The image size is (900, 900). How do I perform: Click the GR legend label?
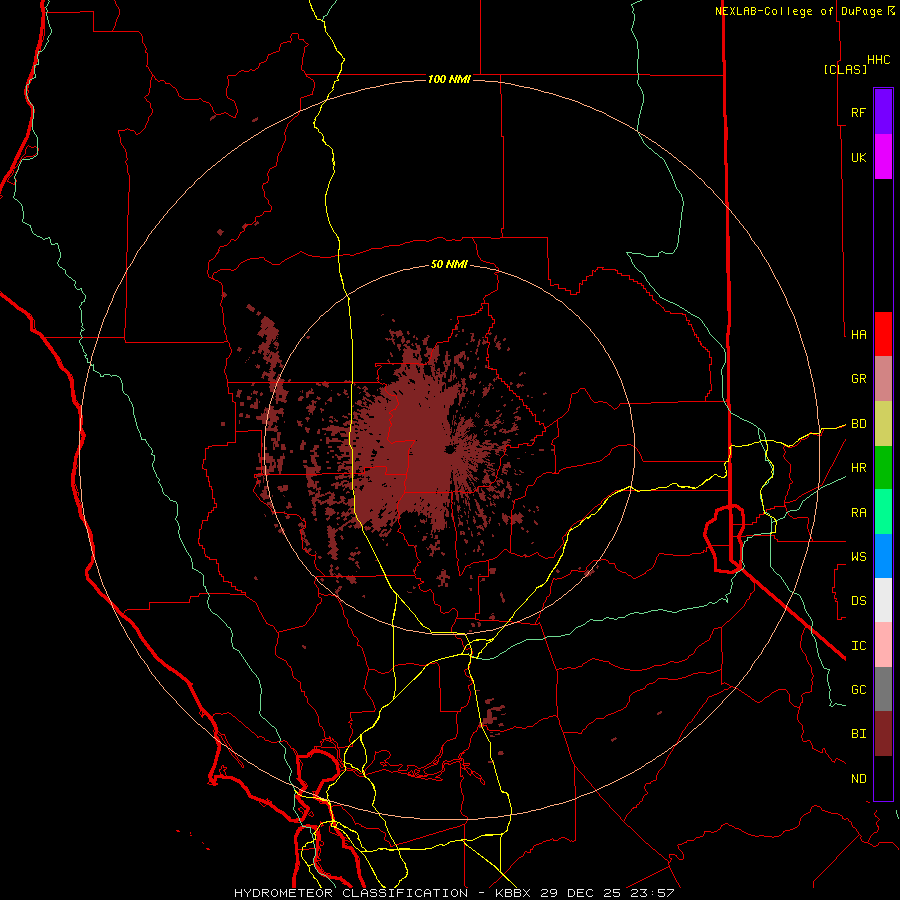coord(858,379)
